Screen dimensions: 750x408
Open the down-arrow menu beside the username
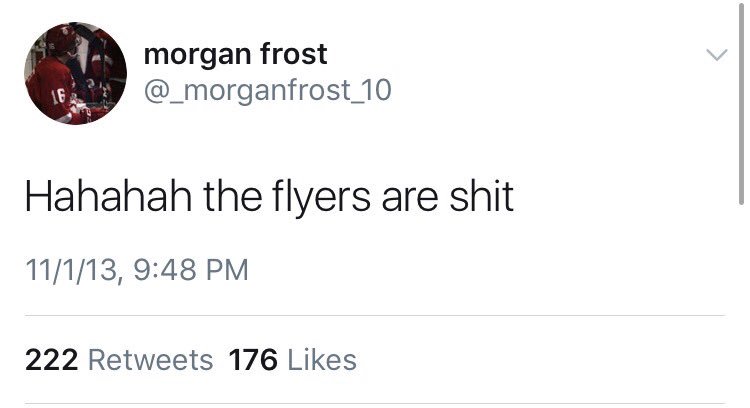717,55
